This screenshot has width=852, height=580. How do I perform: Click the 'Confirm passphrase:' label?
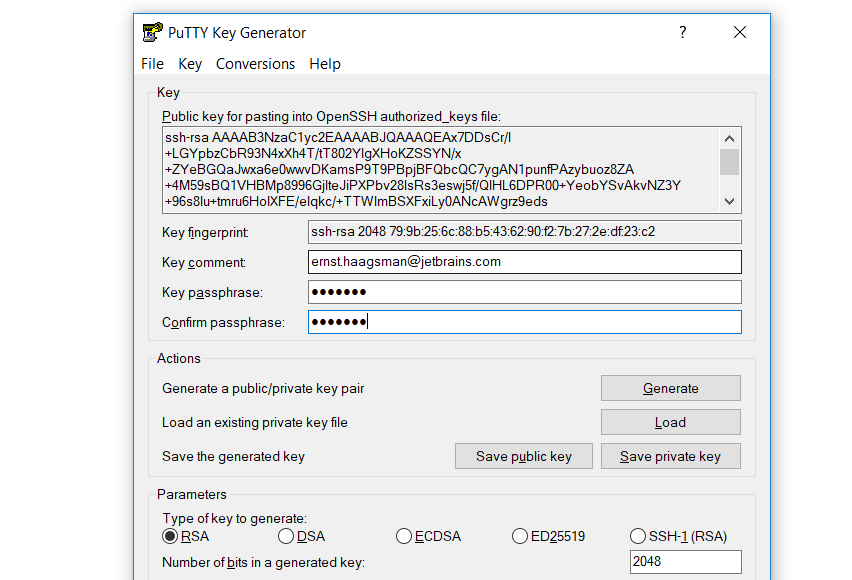pos(223,322)
